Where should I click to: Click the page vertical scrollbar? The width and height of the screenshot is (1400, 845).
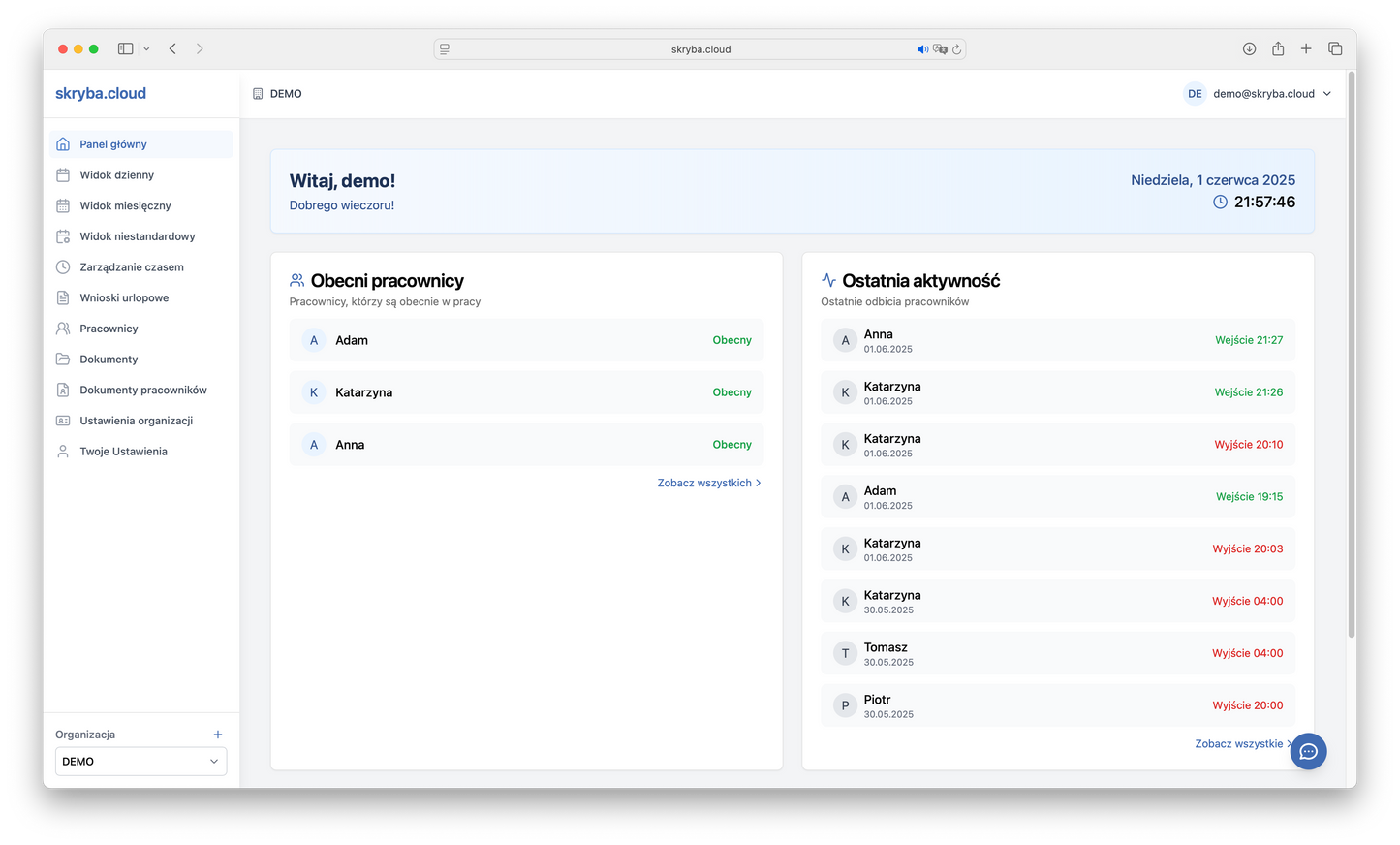[x=1351, y=355]
